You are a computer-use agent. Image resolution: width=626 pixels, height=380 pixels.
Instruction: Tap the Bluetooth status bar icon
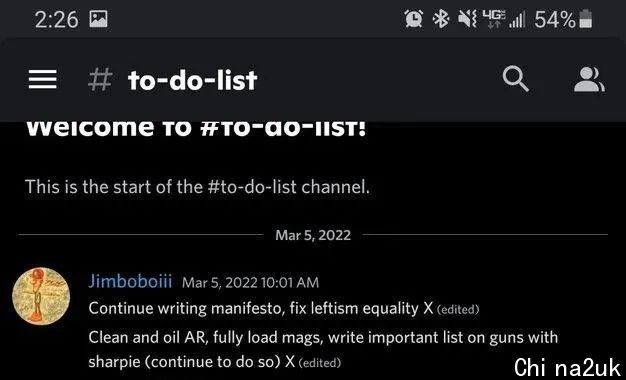point(441,19)
